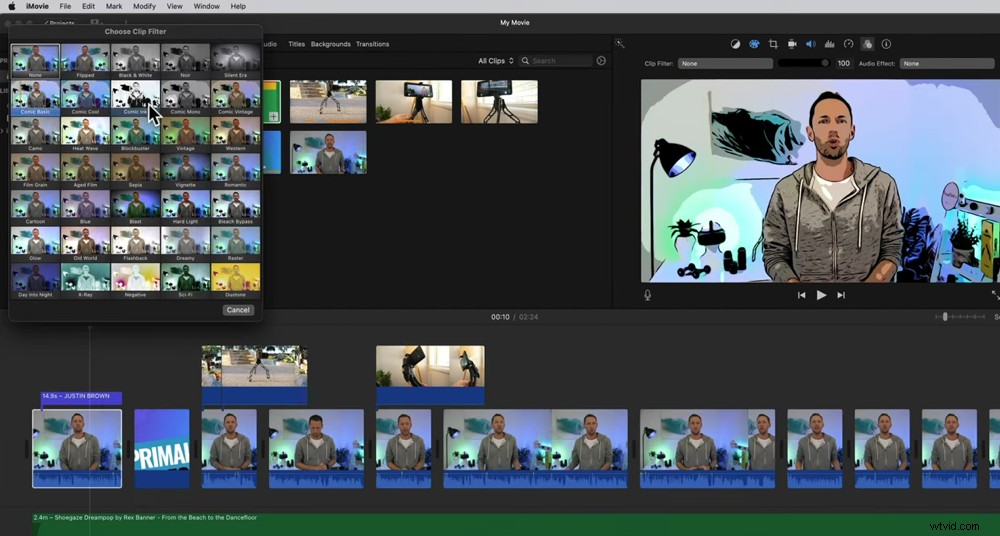The image size is (1000, 536).
Task: Click the filter amount value 100
Action: coord(844,64)
